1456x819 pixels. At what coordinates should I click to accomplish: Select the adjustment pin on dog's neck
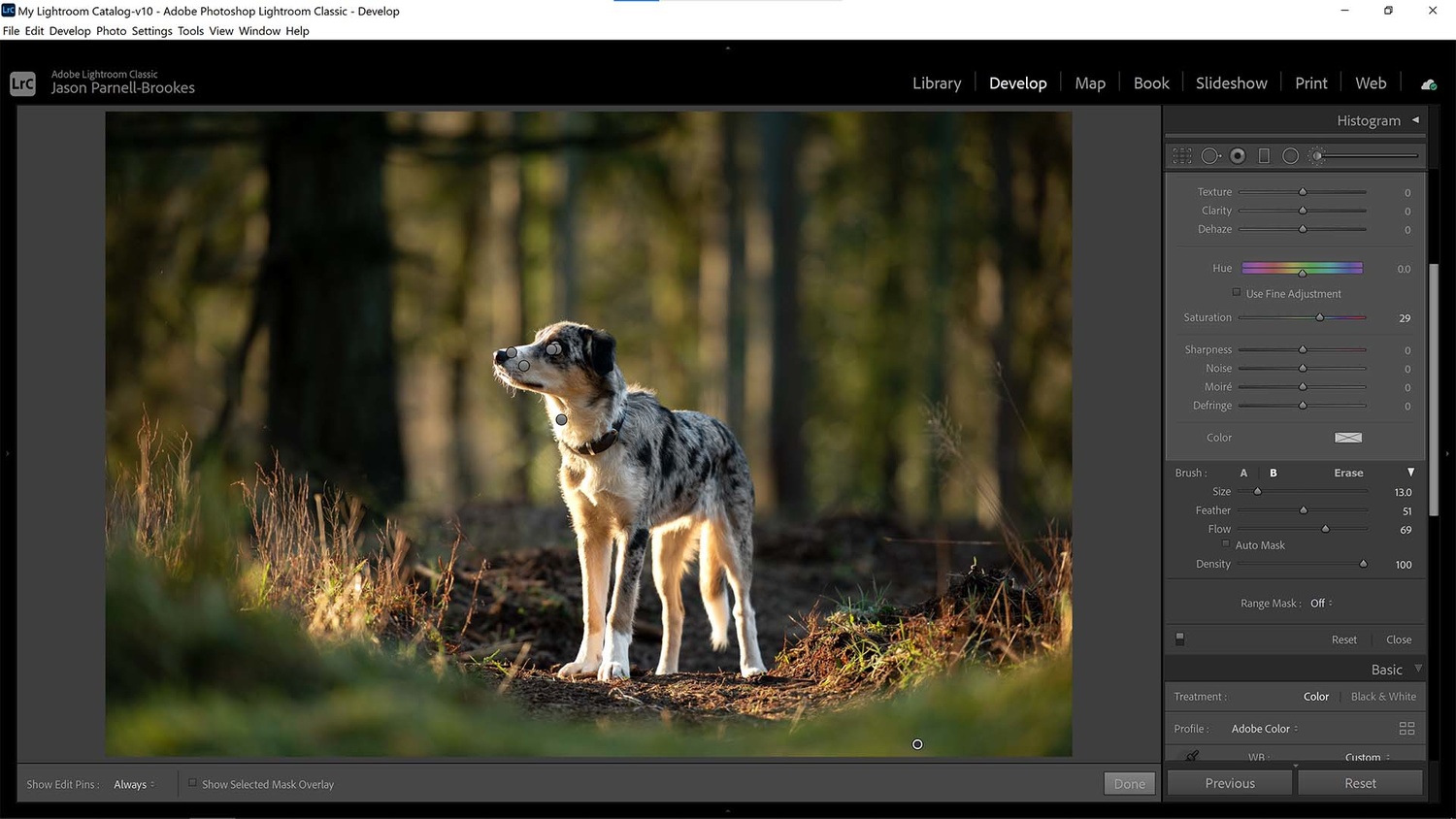tap(561, 419)
